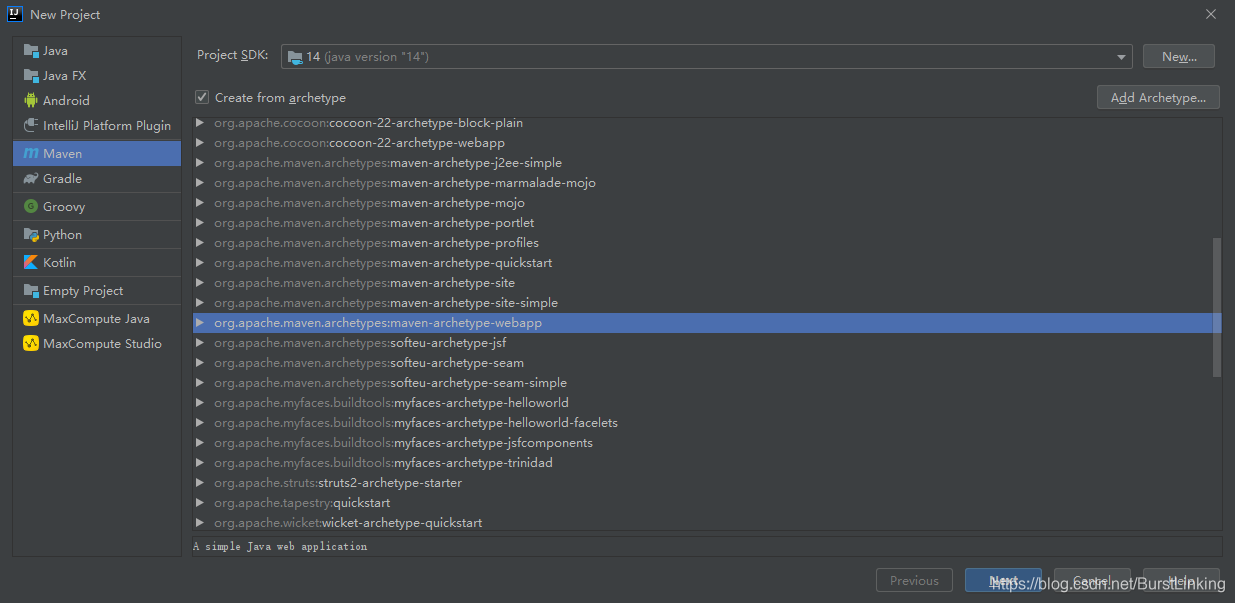The width and height of the screenshot is (1235, 603).
Task: Select softeu-archetype-seam-simple archetype
Action: [702, 383]
